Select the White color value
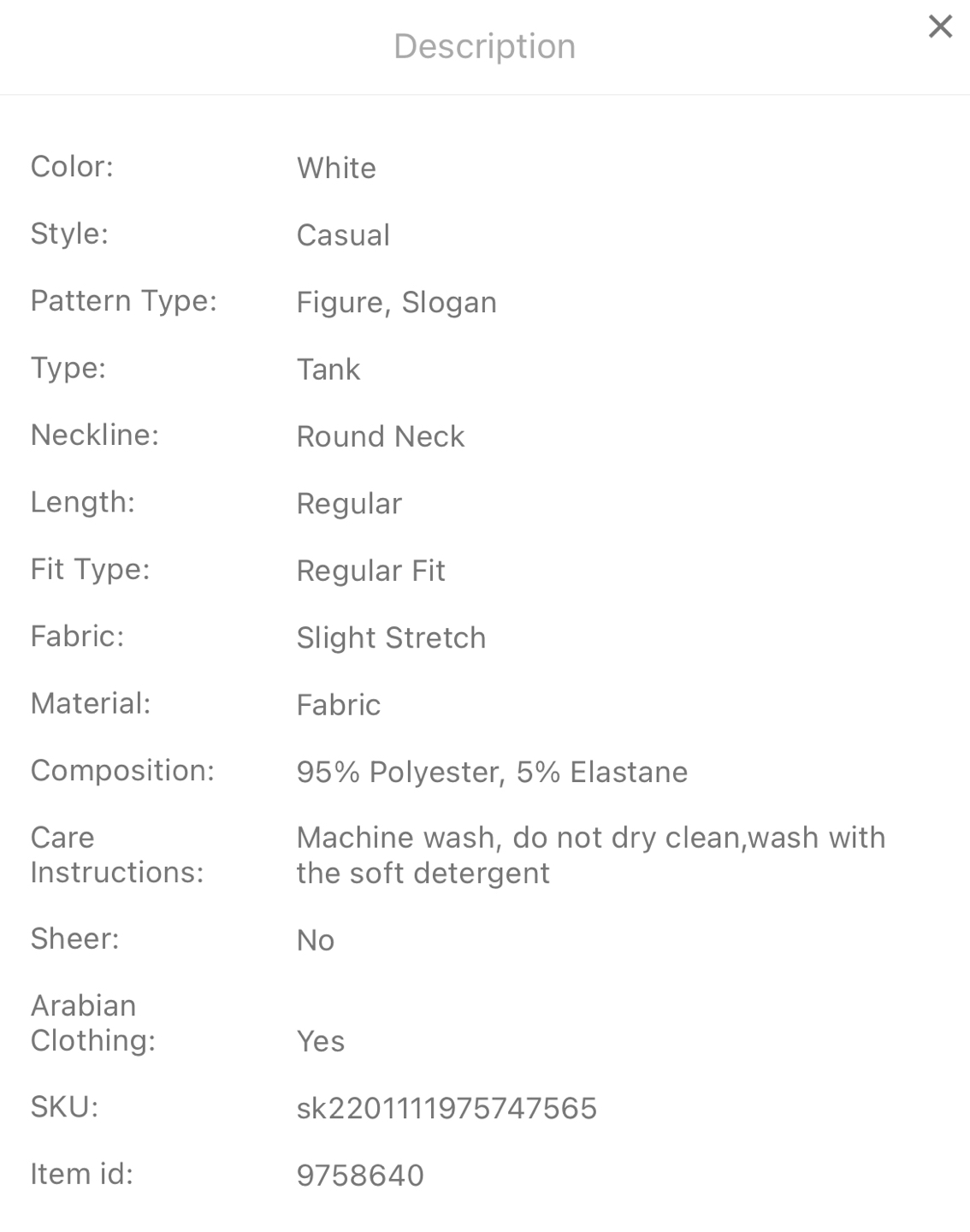This screenshot has width=970, height=1232. [336, 168]
